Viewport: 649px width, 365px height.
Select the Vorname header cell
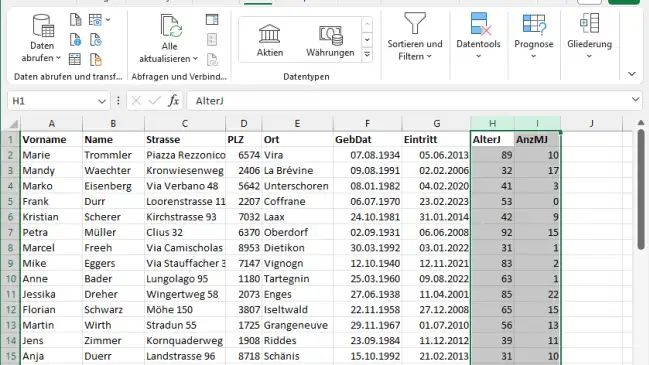(x=51, y=139)
